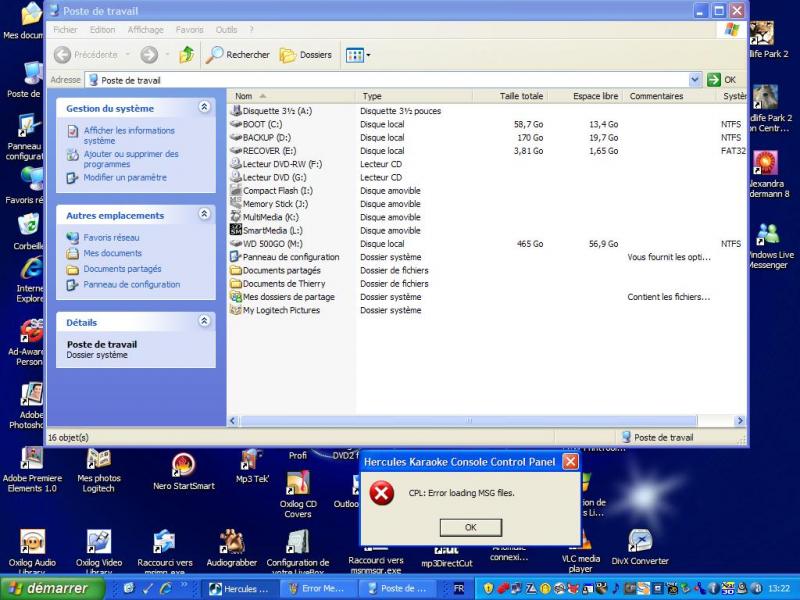Screen dimensions: 800x600
Task: Select the WD 500GO (M:) drive
Action: click(273, 243)
